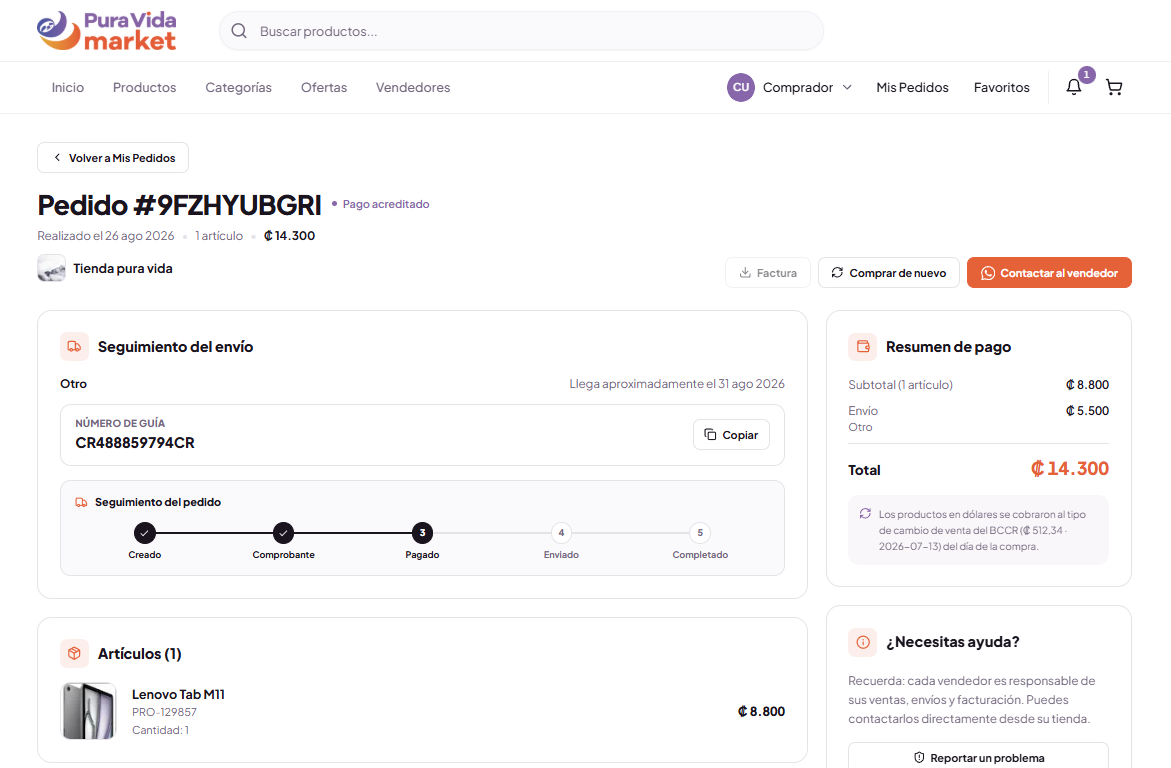
Task: Open the shopping cart
Action: coord(1114,87)
